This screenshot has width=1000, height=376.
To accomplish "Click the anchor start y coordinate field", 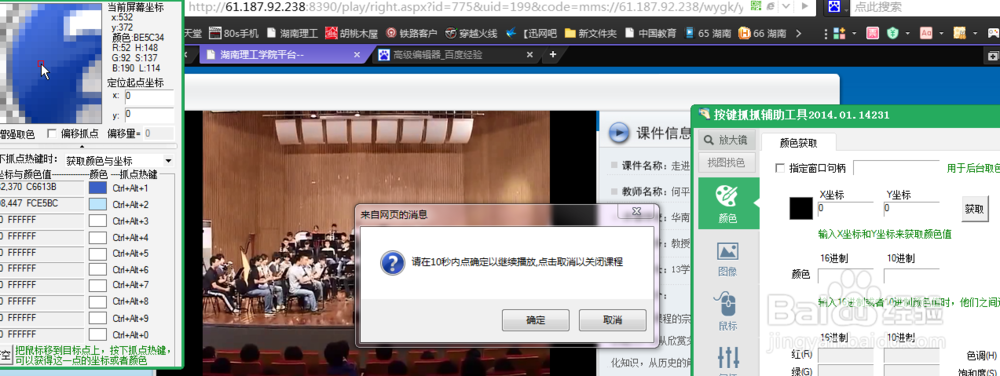I will click(149, 115).
